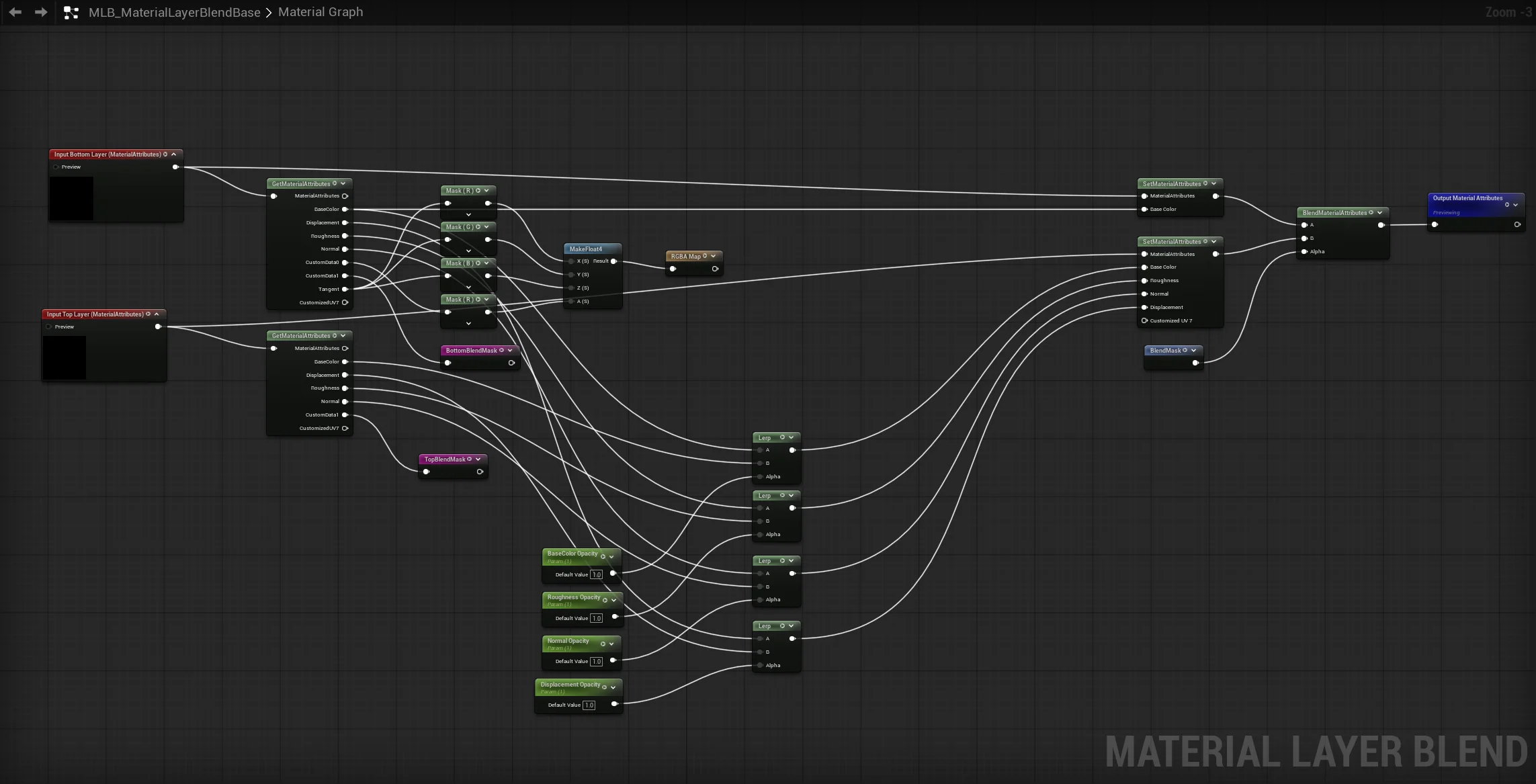Click the RGBA Map output pin
The width and height of the screenshot is (1536, 784).
point(715,269)
